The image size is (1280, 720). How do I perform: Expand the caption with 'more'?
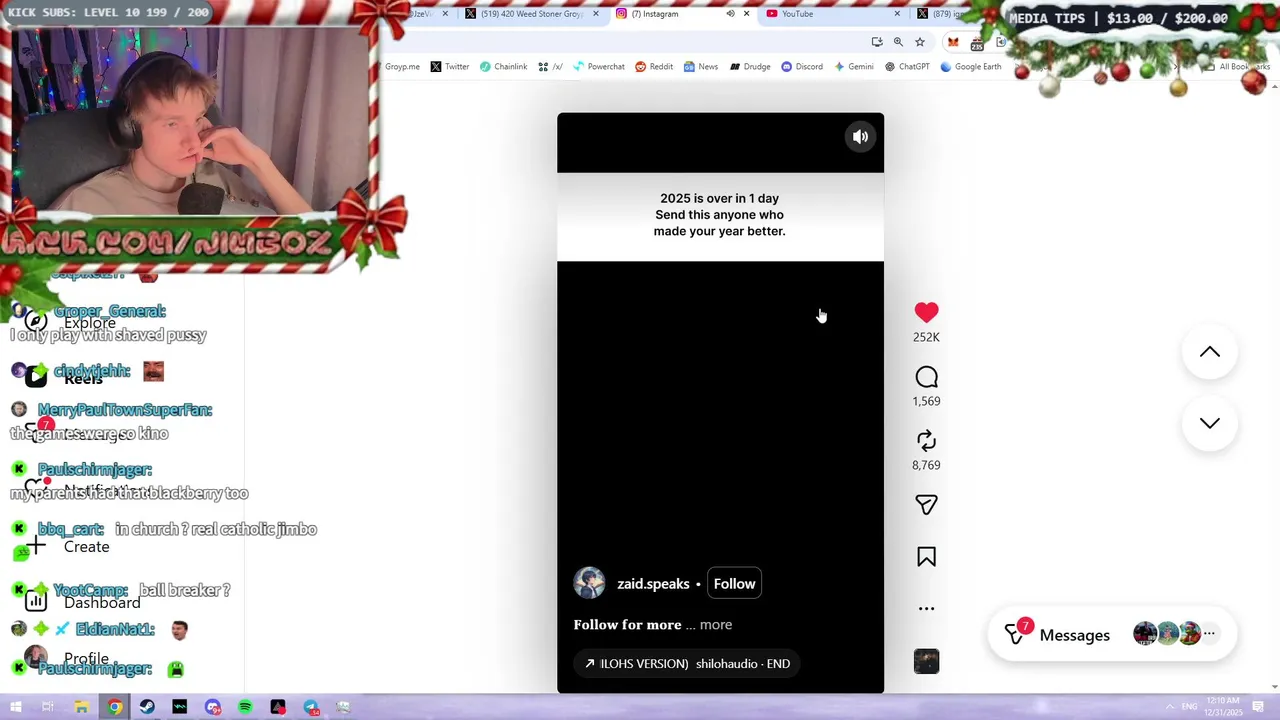click(716, 625)
